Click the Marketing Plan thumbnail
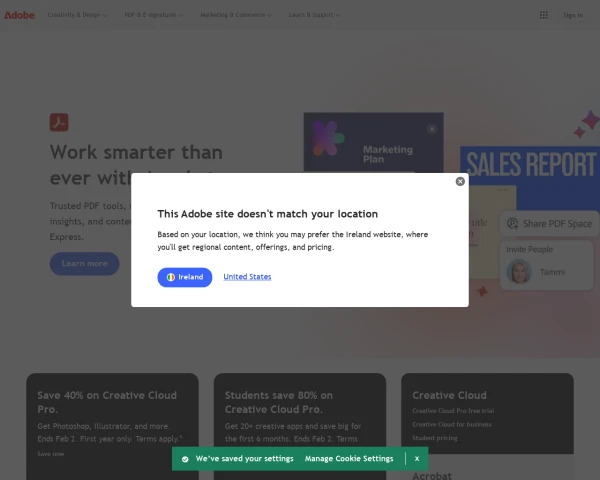The height and width of the screenshot is (480, 600). tap(373, 142)
